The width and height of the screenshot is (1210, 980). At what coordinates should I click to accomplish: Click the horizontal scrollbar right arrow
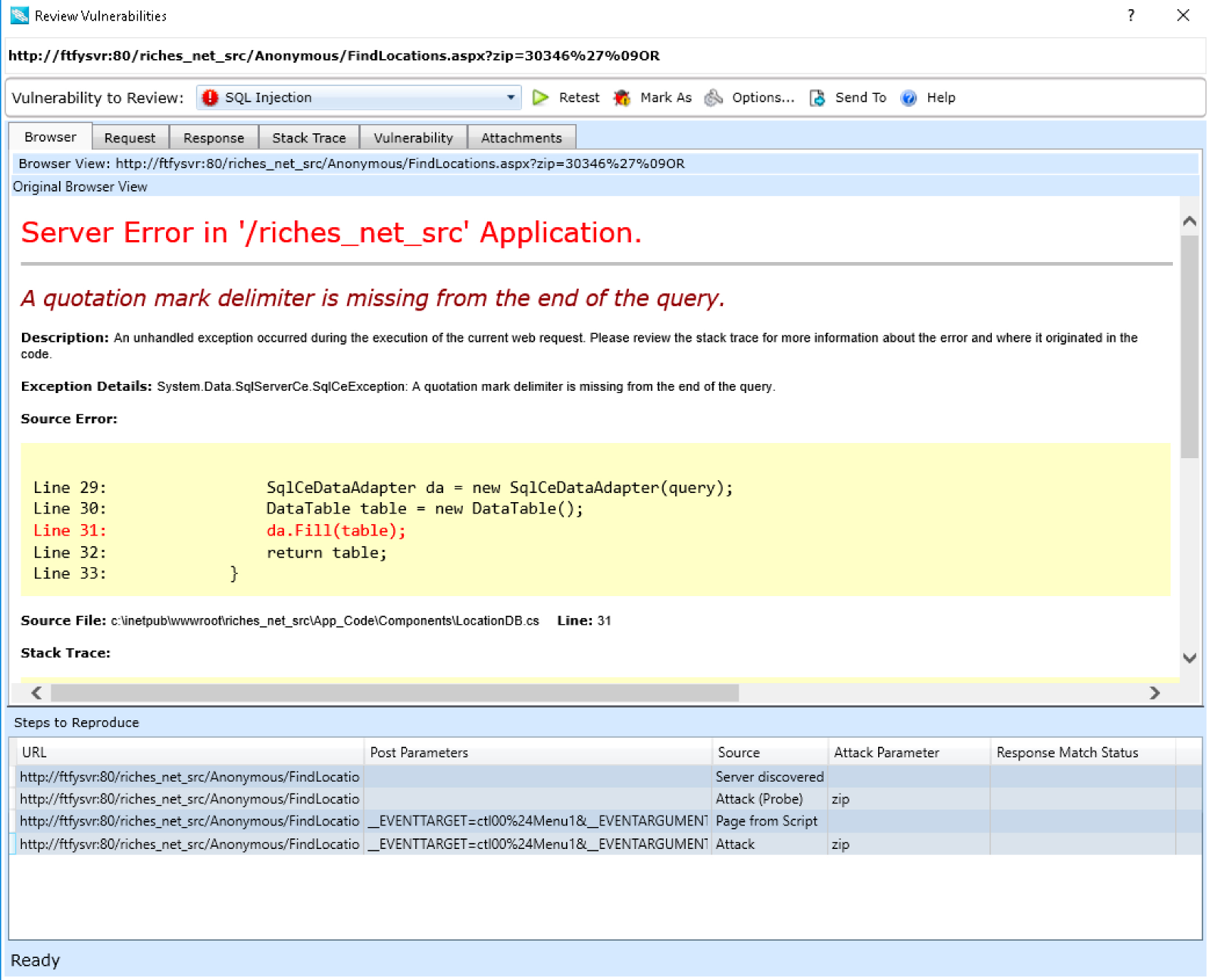tap(1154, 693)
